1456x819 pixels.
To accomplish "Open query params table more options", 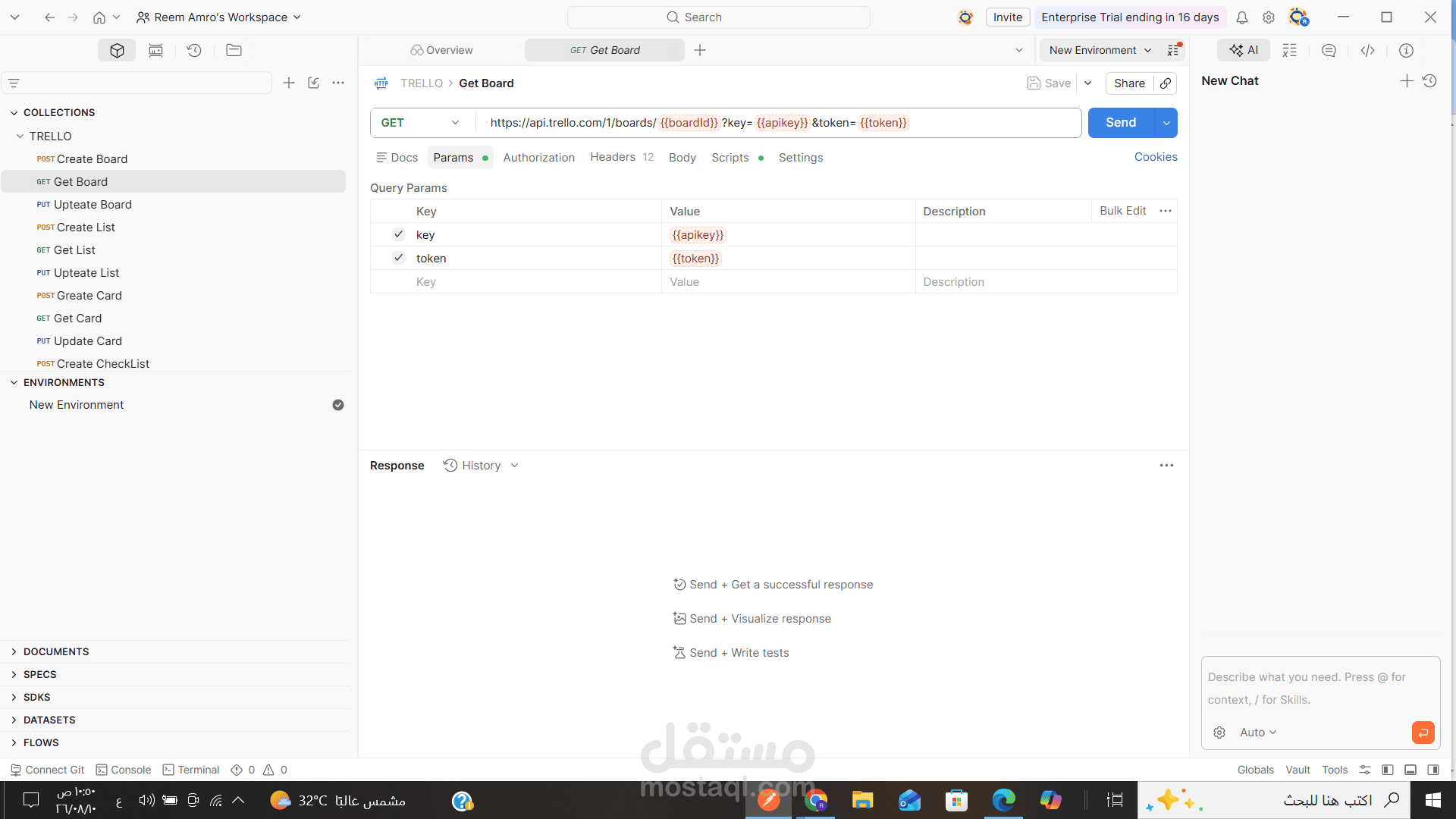I will (1166, 211).
